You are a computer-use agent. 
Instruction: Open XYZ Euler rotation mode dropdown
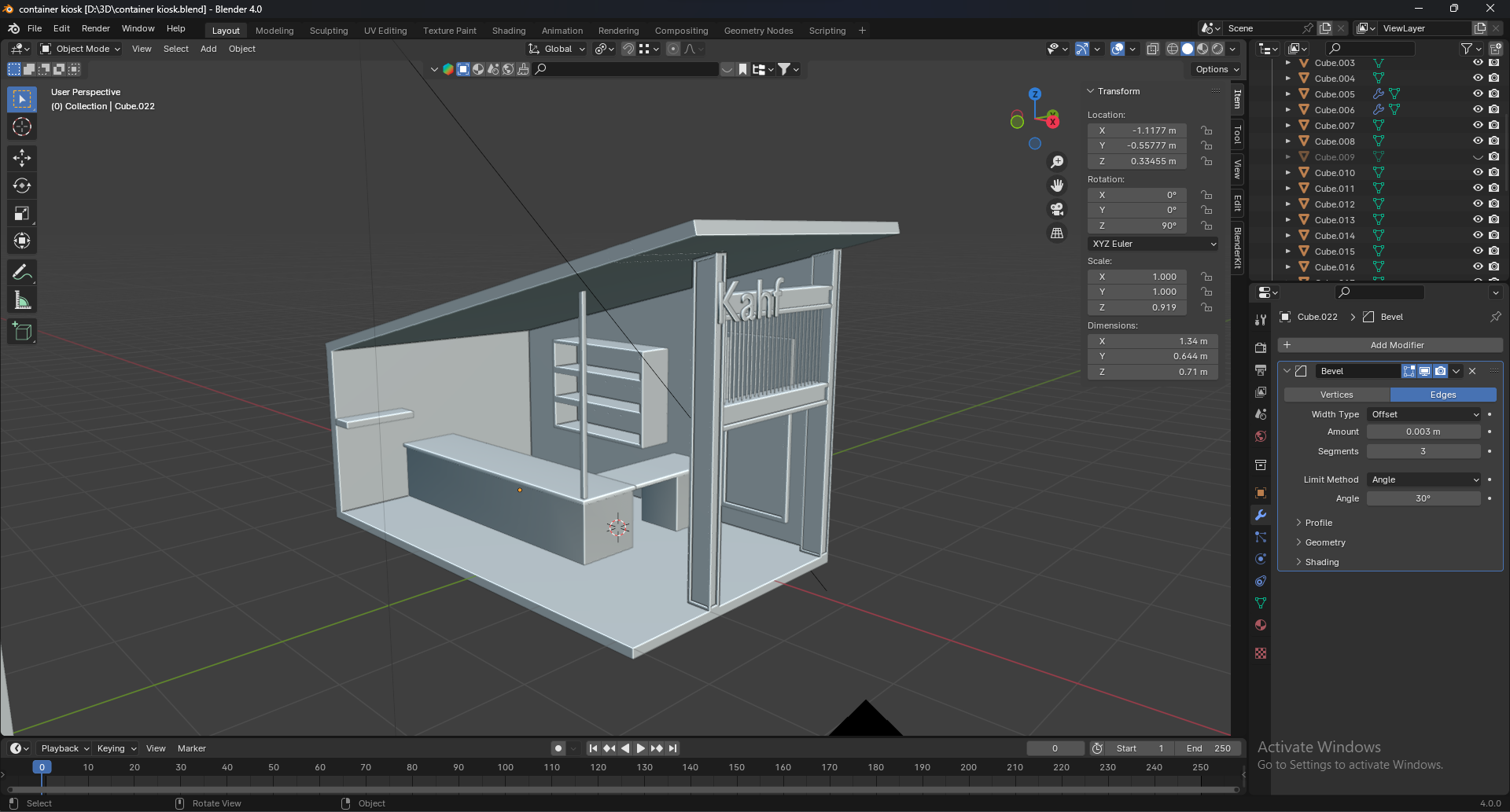coord(1154,244)
